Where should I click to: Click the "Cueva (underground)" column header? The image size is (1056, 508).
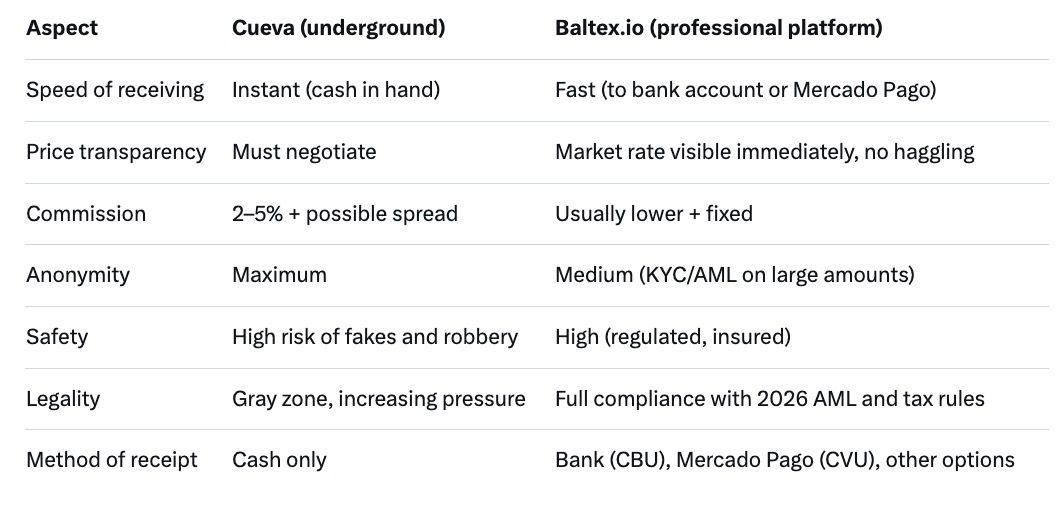point(338,28)
